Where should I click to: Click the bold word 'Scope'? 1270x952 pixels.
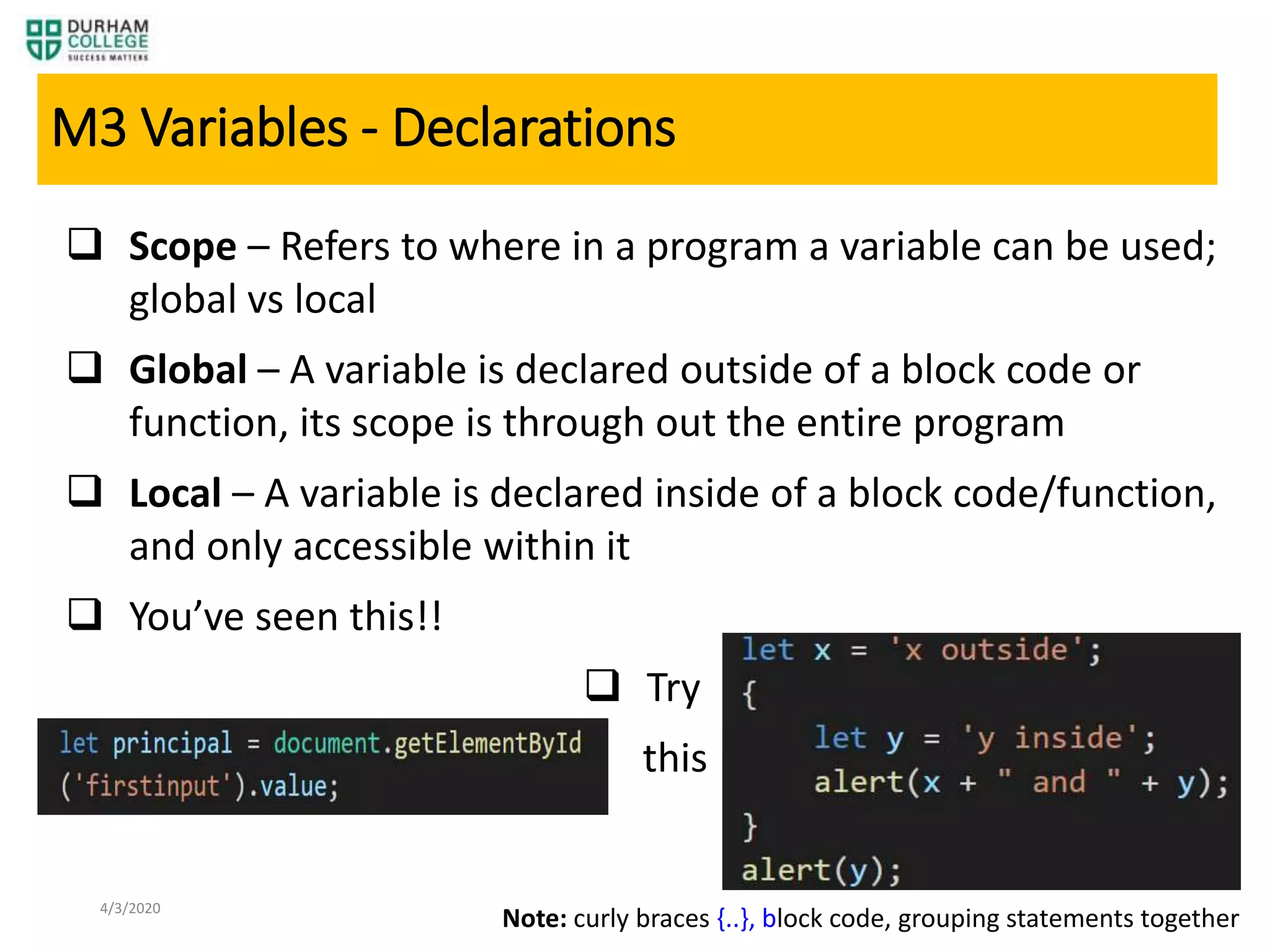tap(182, 247)
